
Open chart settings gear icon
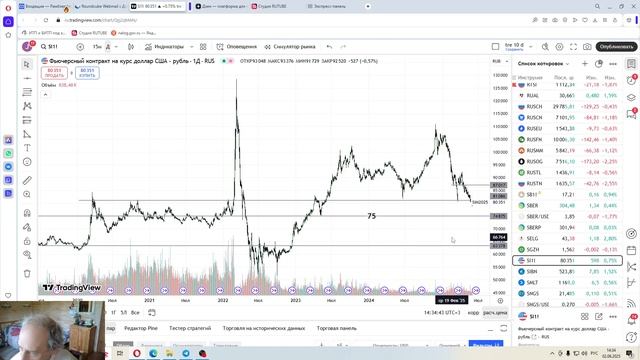(559, 47)
